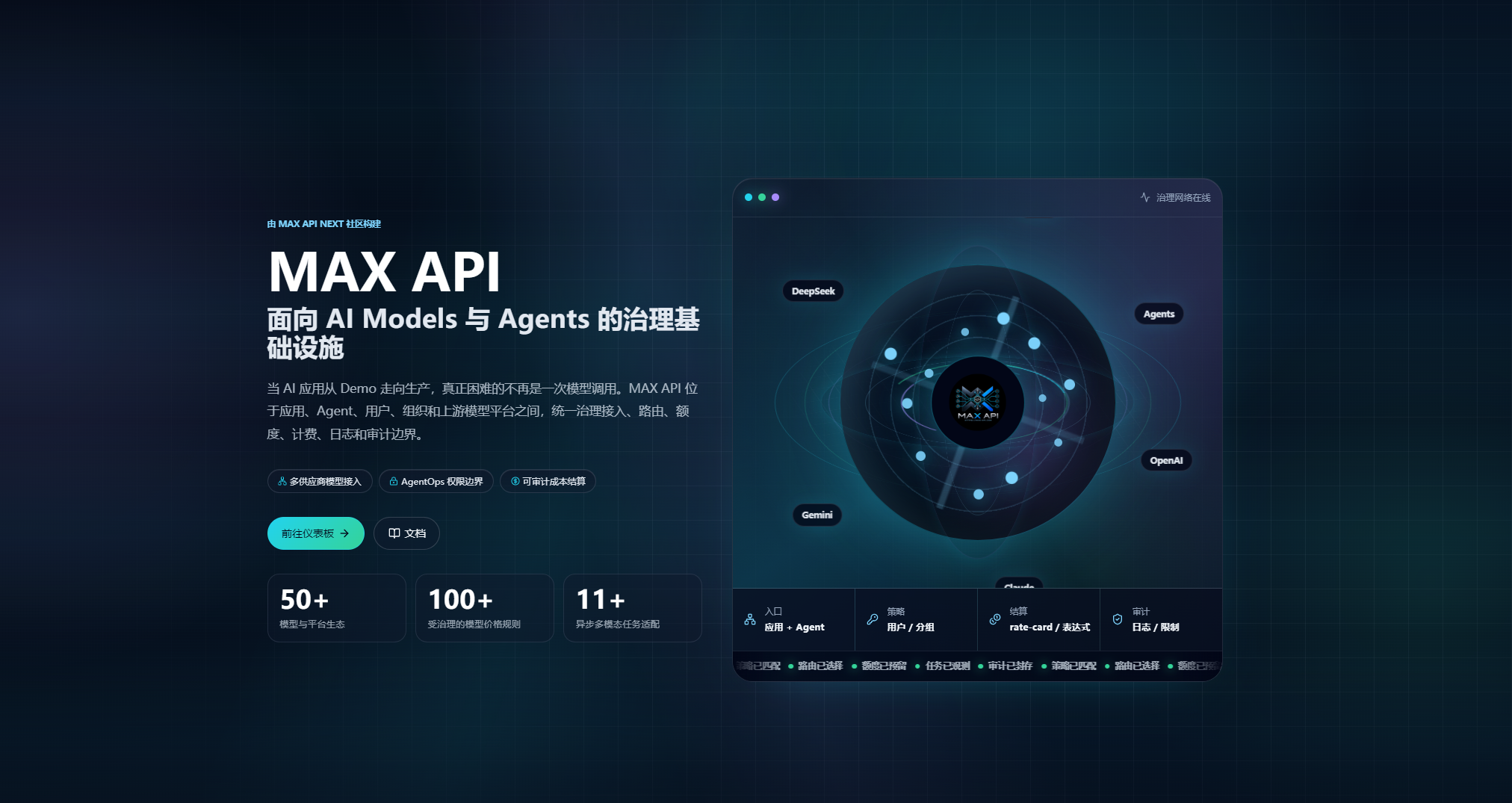Select the Agents label on the orbit
Screen dimensions: 1512x803
click(x=1159, y=314)
